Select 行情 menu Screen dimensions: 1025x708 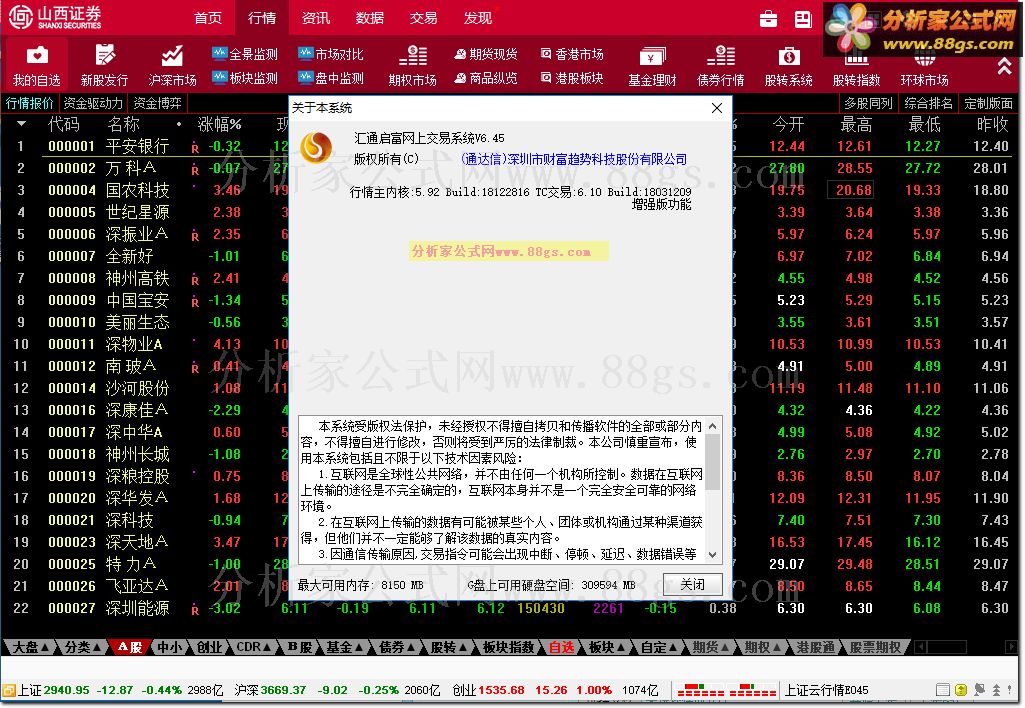tap(261, 18)
